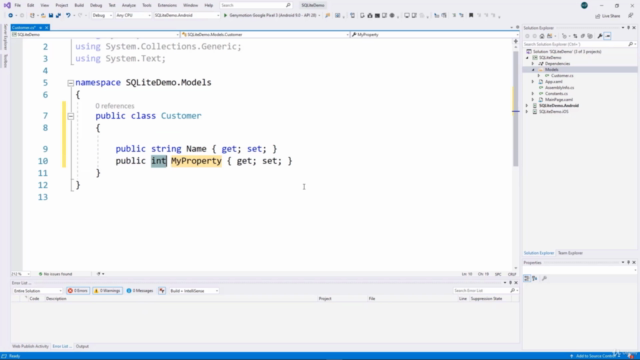640x360 pixels.
Task: Open Build + IntelliSense dropdown
Action: (194, 291)
